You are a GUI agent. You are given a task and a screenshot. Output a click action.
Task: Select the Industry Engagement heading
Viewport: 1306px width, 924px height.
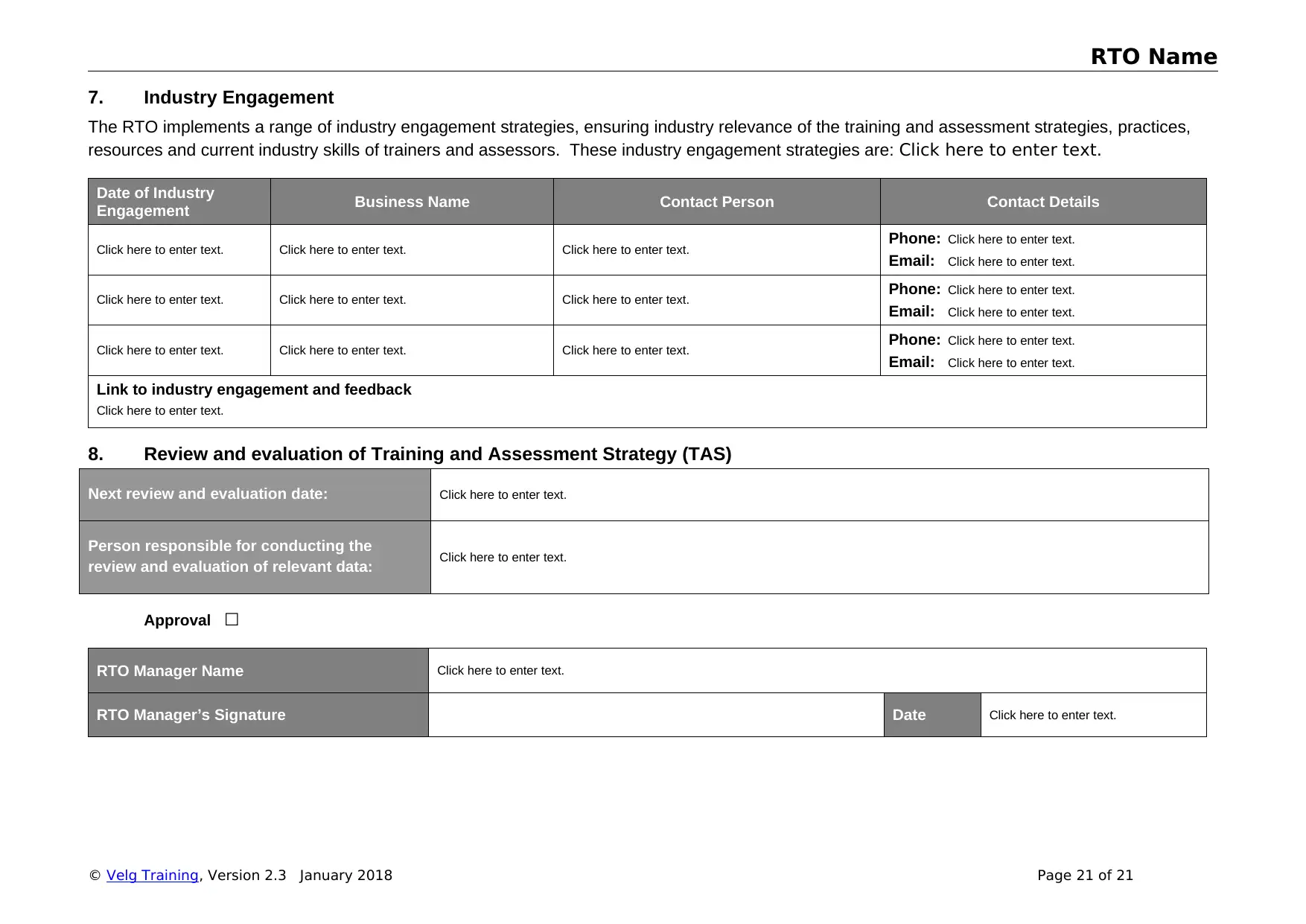point(238,98)
